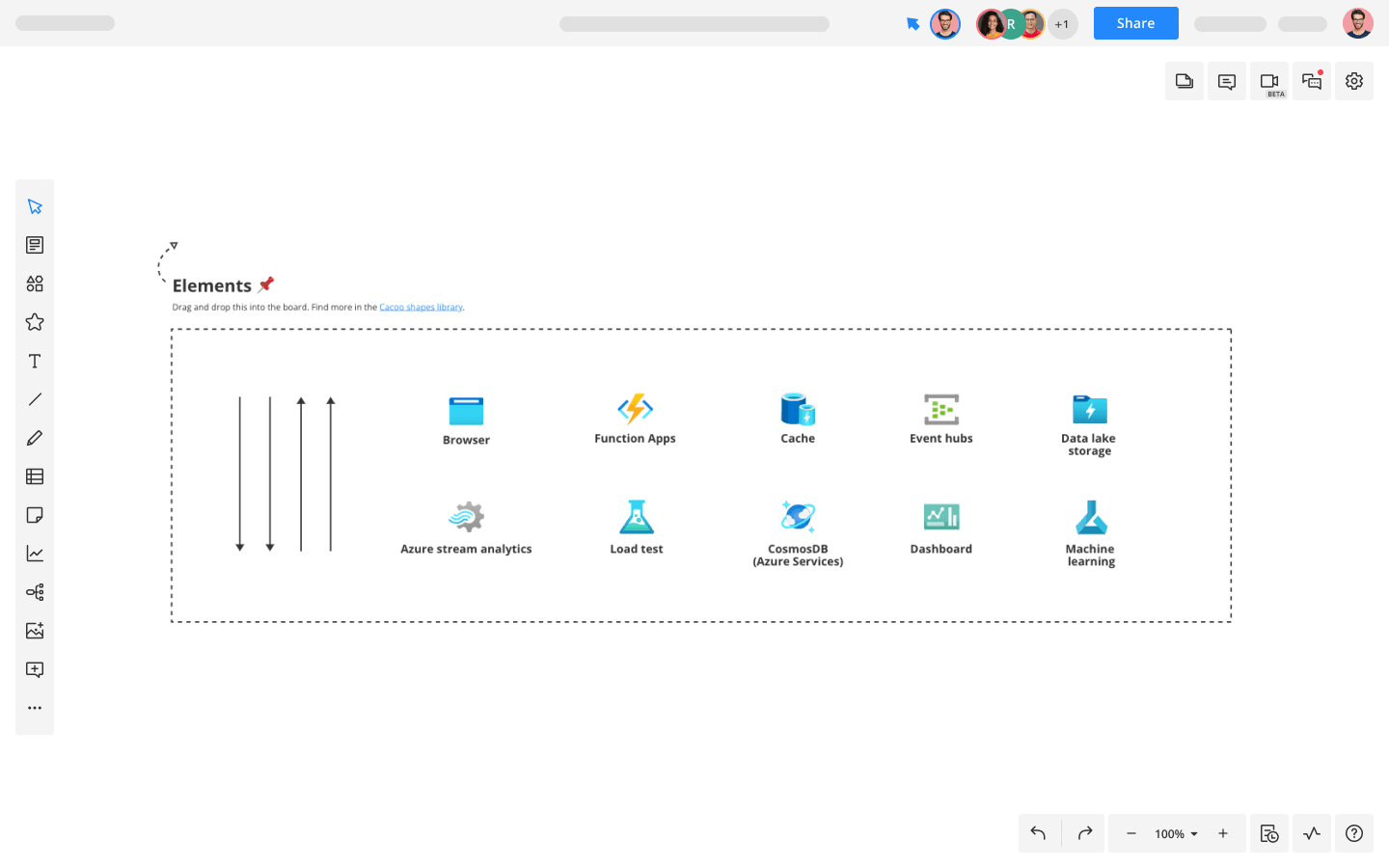Click the Elements heading text
Screen dimensions: 1389x868
[x=212, y=285]
